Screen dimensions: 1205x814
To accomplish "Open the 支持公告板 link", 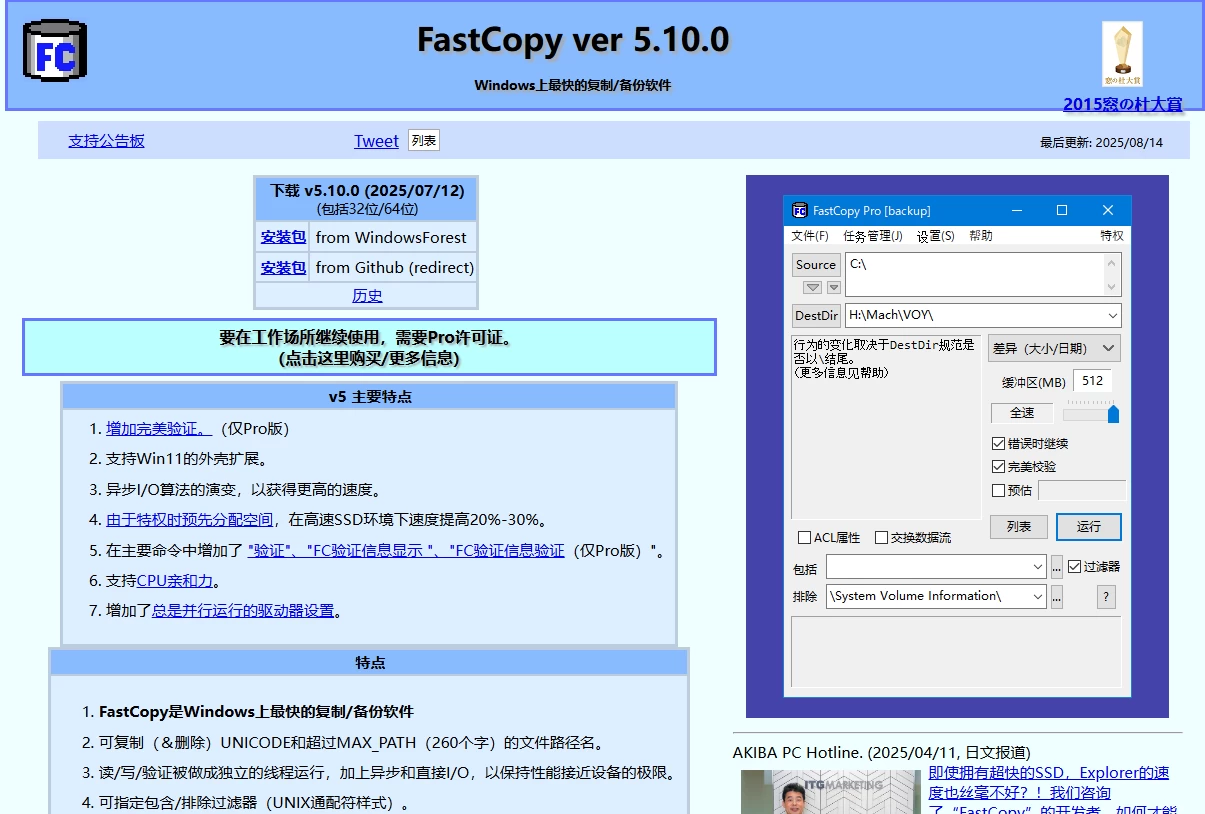I will 106,141.
